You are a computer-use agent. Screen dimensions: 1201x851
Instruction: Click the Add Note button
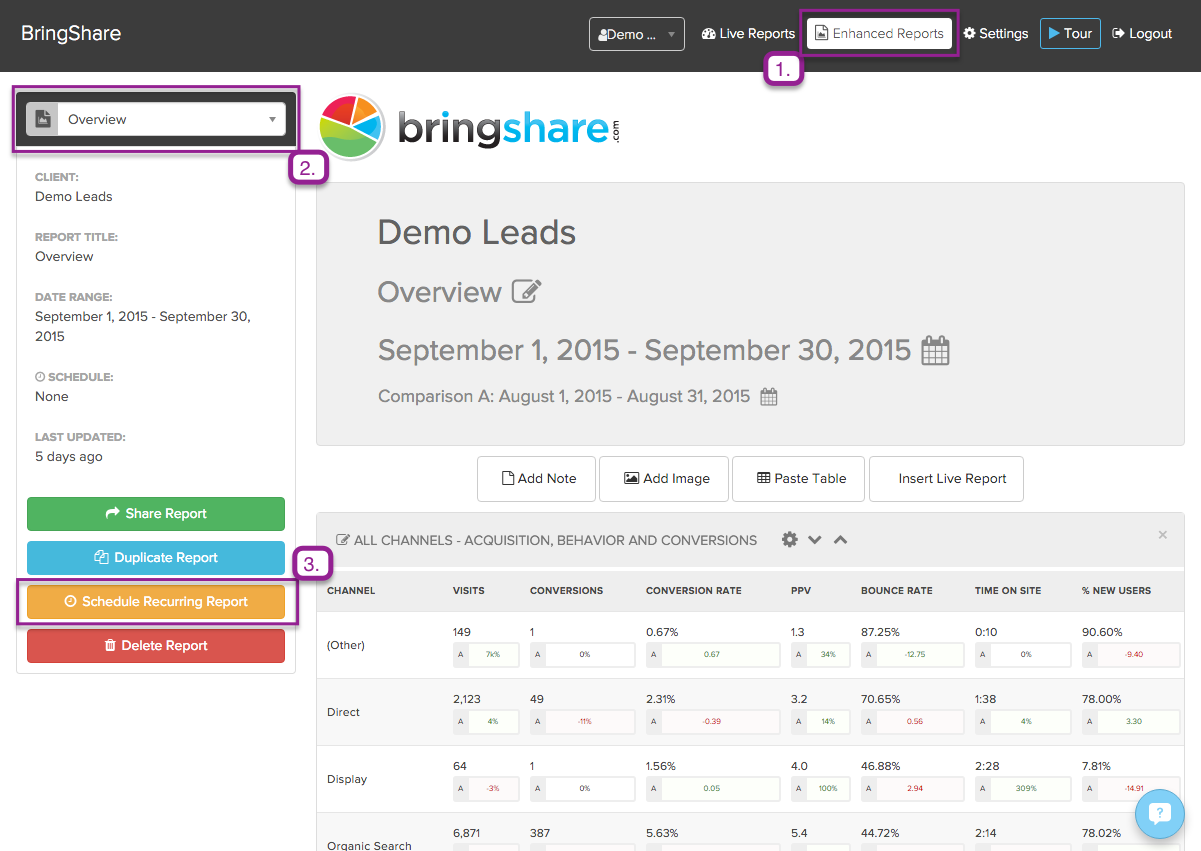[536, 479]
